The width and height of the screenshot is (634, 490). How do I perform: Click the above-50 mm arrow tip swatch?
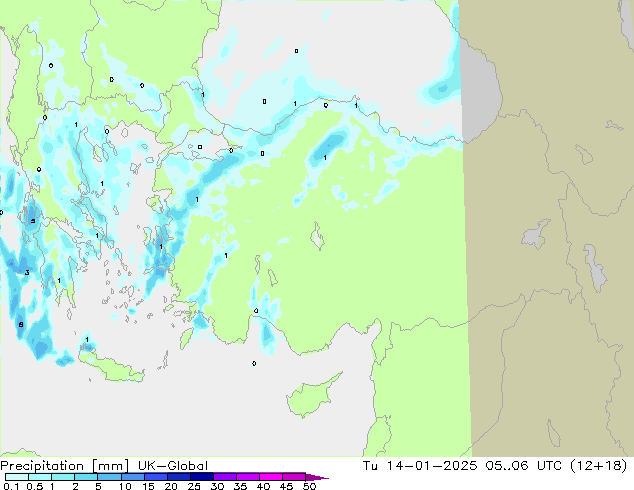[316, 477]
